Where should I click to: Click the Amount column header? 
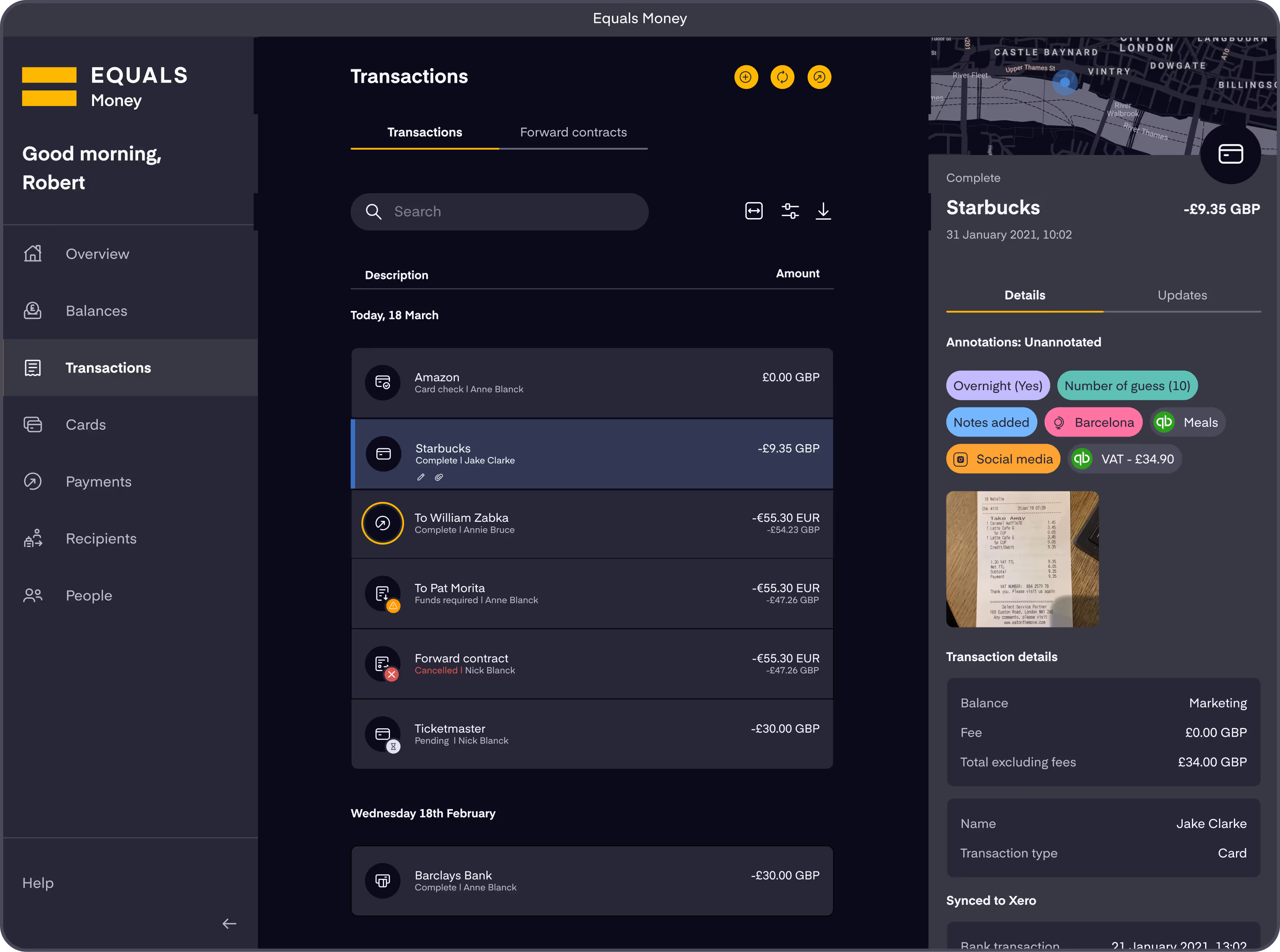(x=798, y=274)
